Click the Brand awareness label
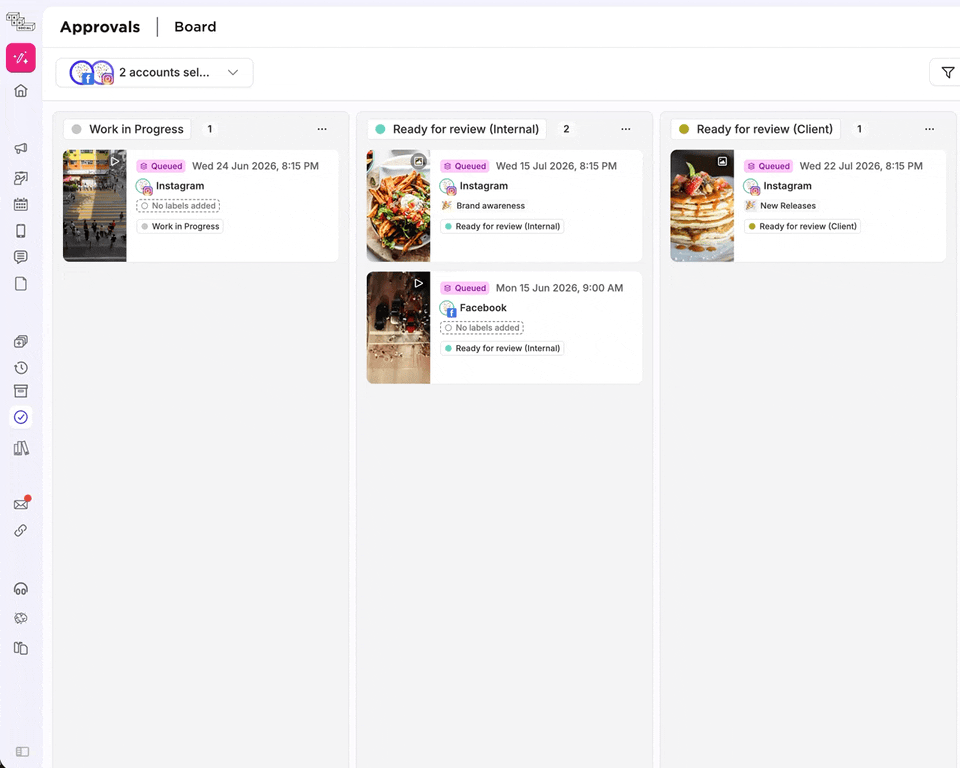This screenshot has width=960, height=768. click(484, 206)
